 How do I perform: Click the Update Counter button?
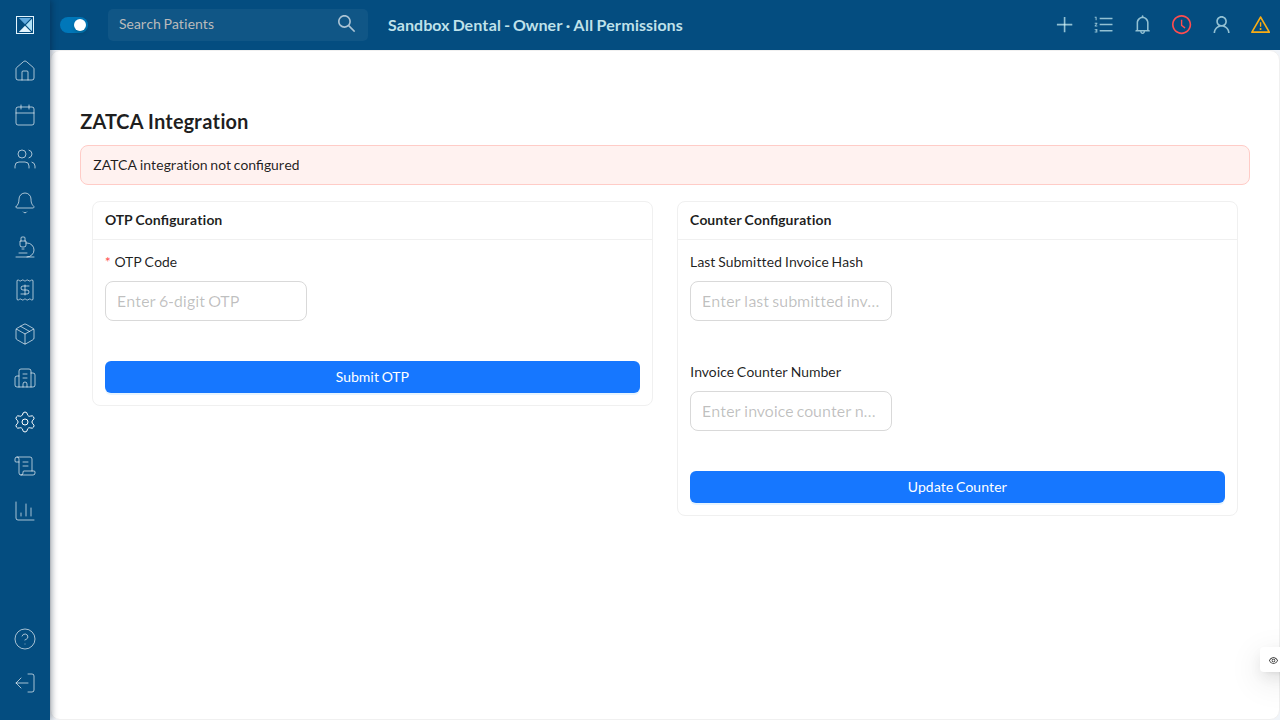pos(957,487)
